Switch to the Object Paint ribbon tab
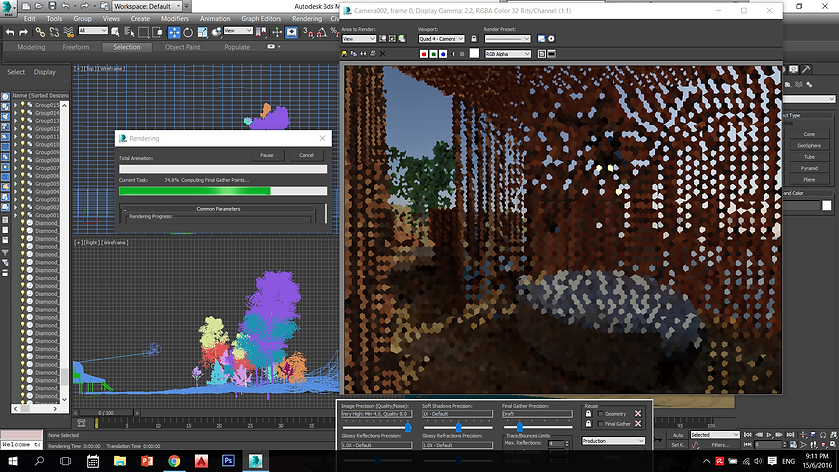839x472 pixels. point(182,47)
